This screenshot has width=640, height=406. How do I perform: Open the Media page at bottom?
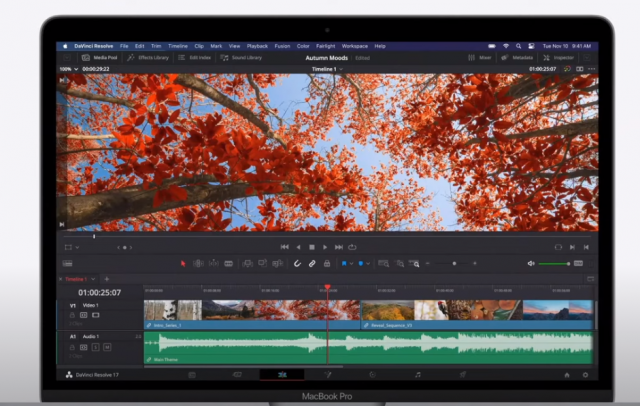coord(192,375)
